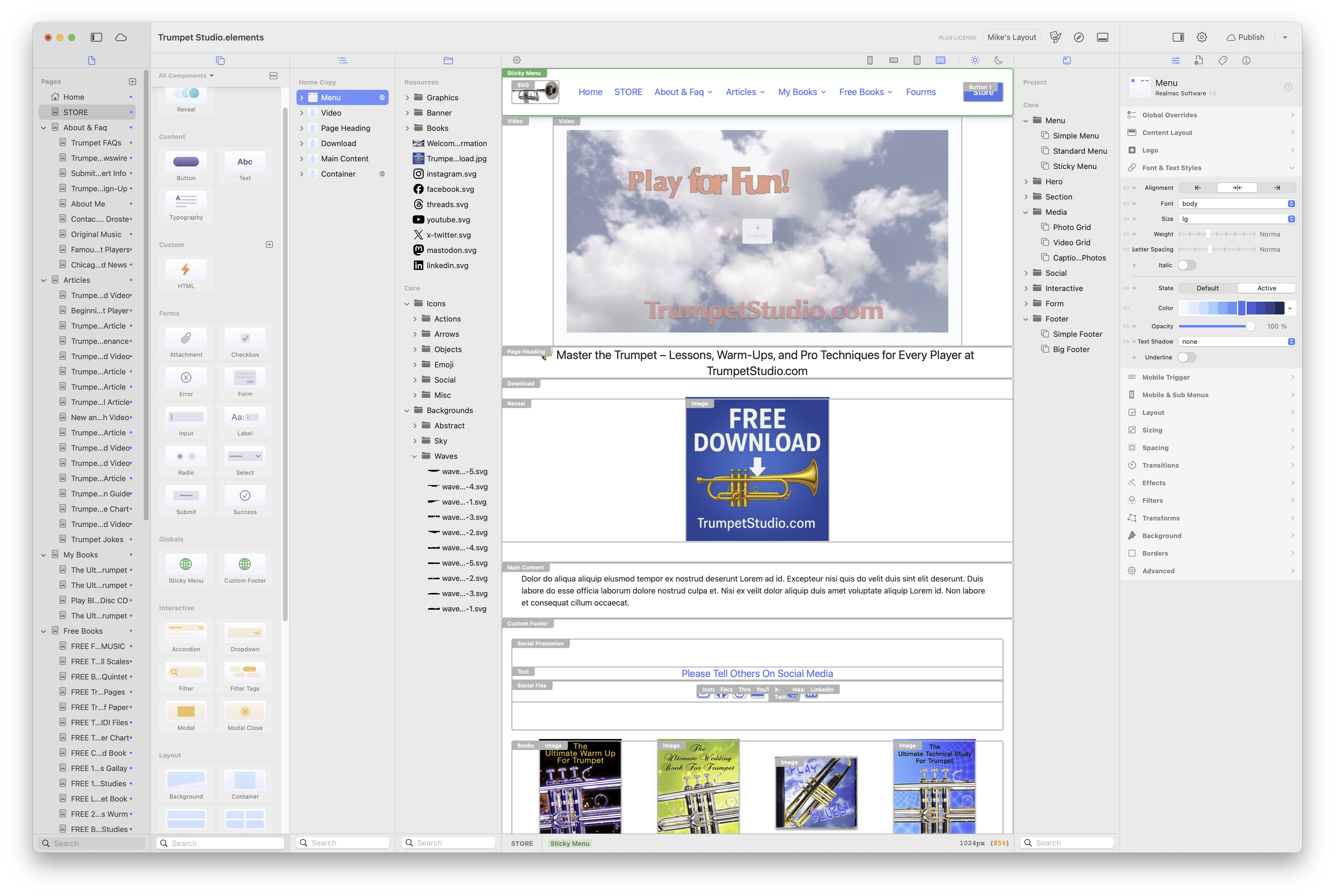Screen dimensions: 1335x896
Task: Switch to light mode sun icon
Action: click(x=975, y=60)
